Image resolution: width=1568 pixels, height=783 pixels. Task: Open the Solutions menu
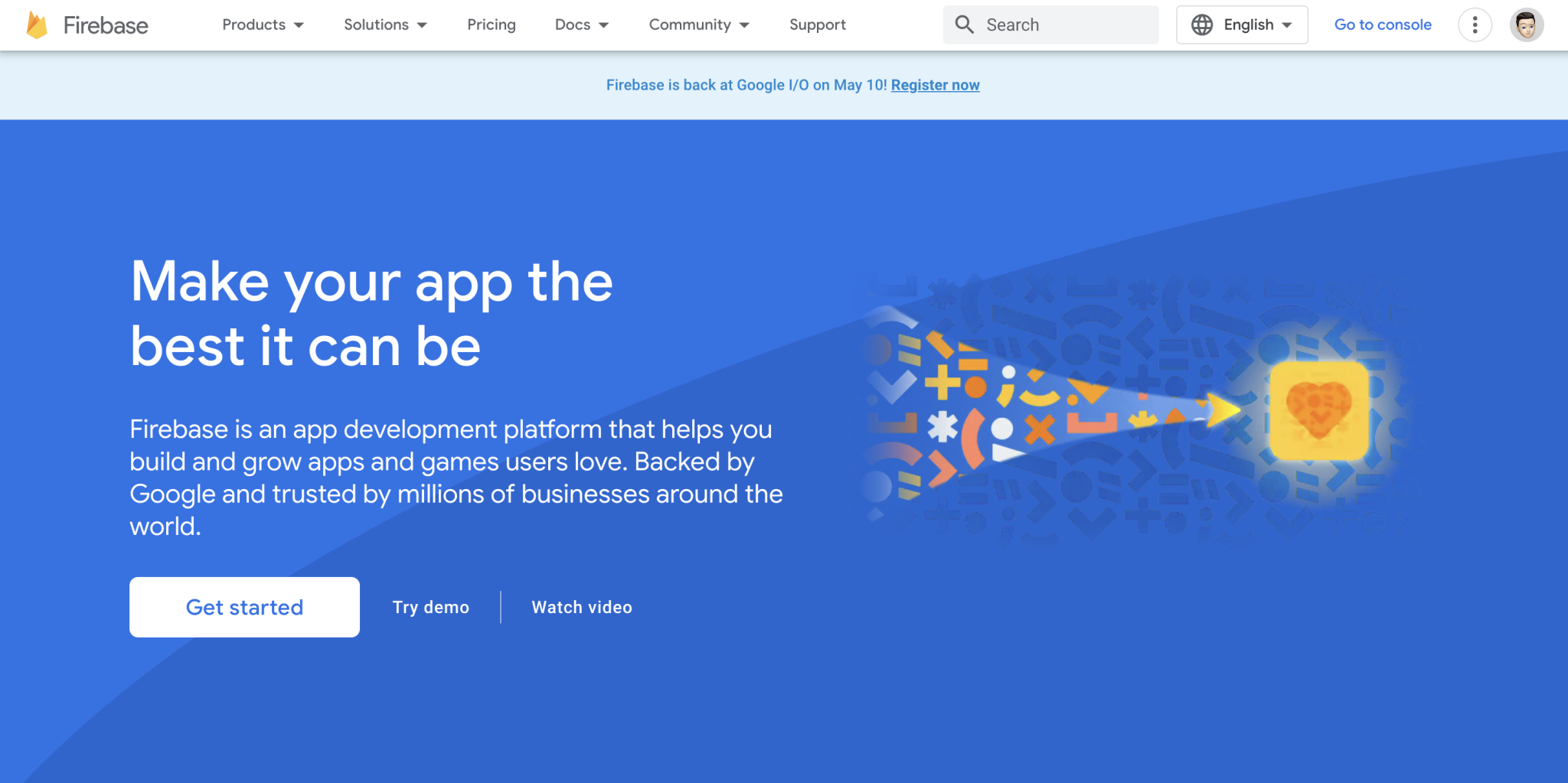tap(384, 24)
